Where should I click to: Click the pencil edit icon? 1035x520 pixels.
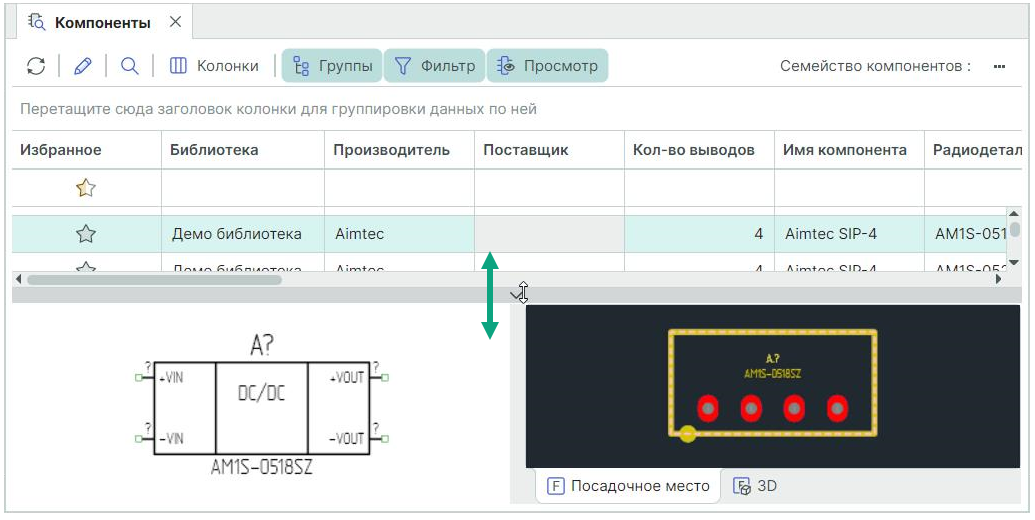pyautogui.click(x=83, y=66)
